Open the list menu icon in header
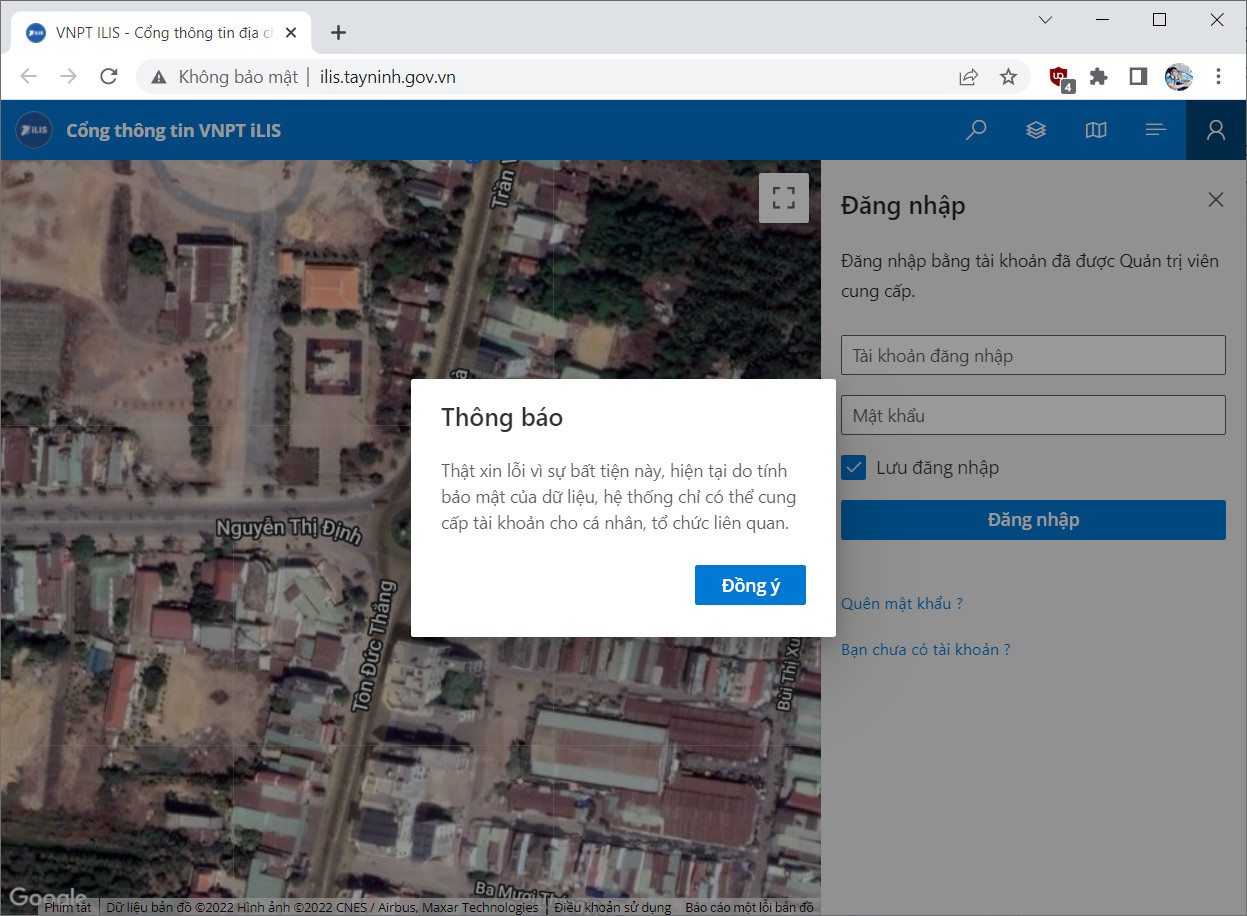Screen dimensions: 1247x916 [x=1156, y=130]
